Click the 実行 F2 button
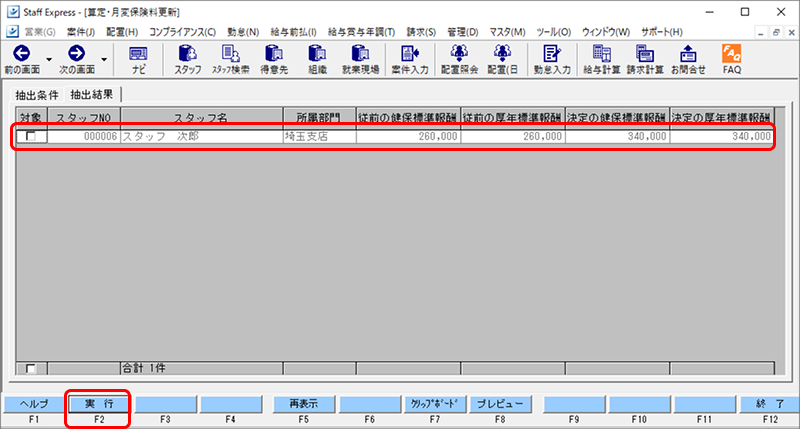This screenshot has width=800, height=429. [99, 404]
